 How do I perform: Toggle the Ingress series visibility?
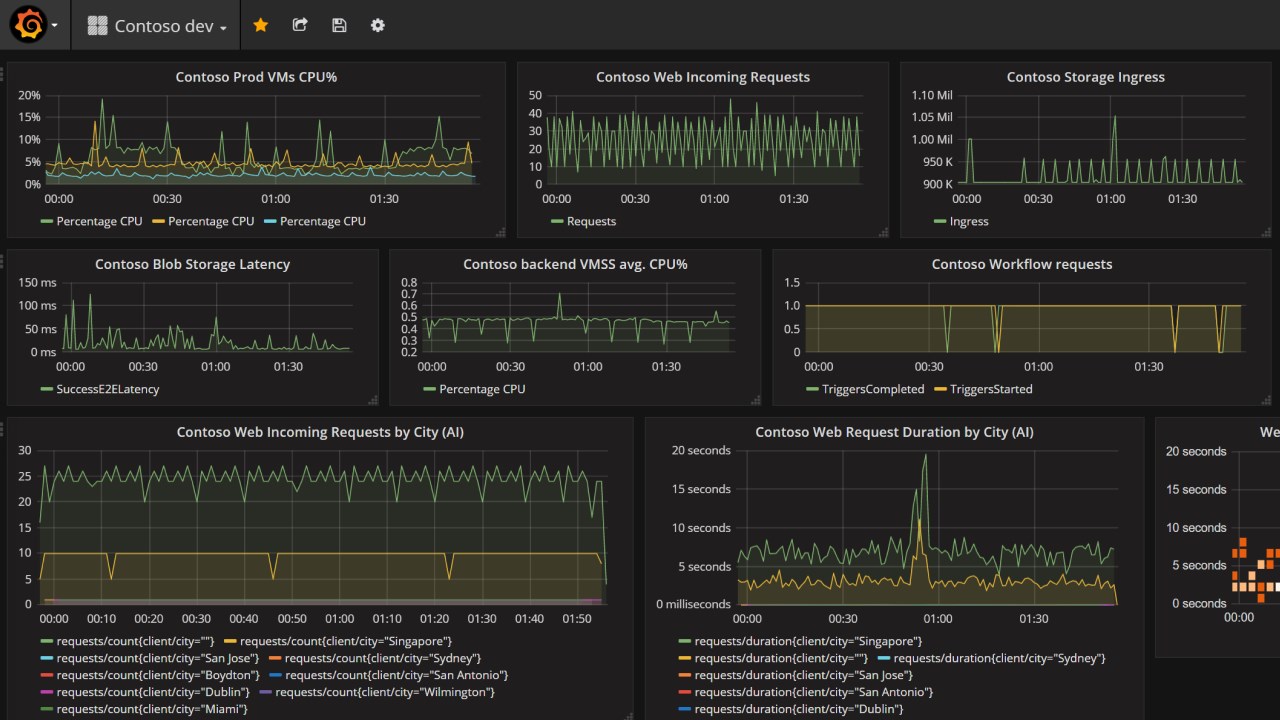coord(968,221)
